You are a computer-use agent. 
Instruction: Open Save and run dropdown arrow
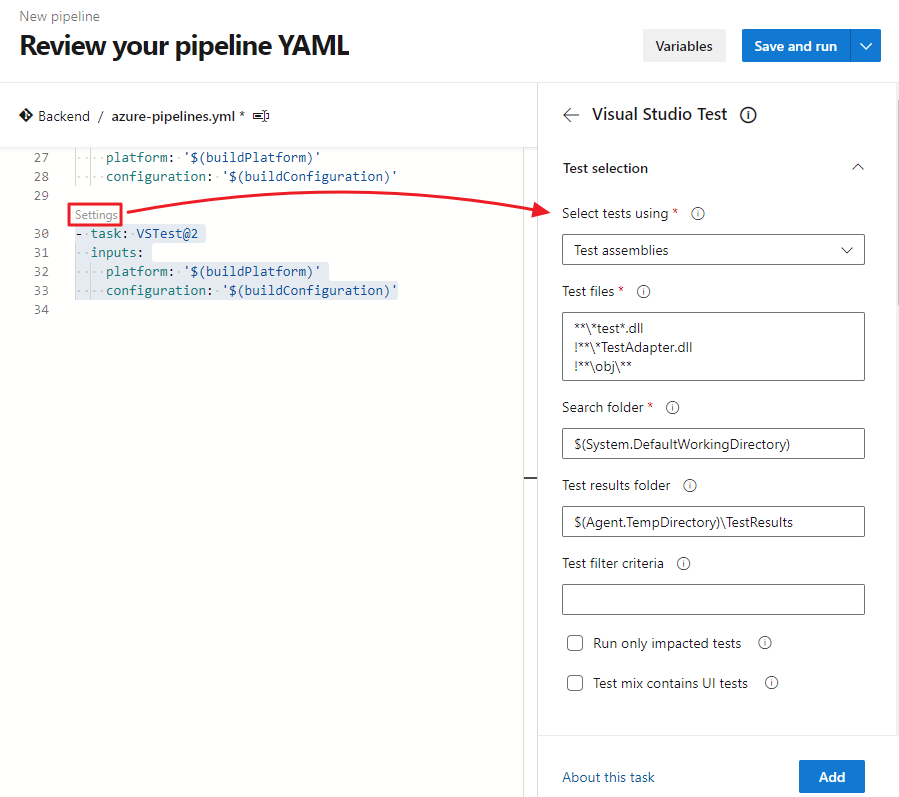coord(866,46)
